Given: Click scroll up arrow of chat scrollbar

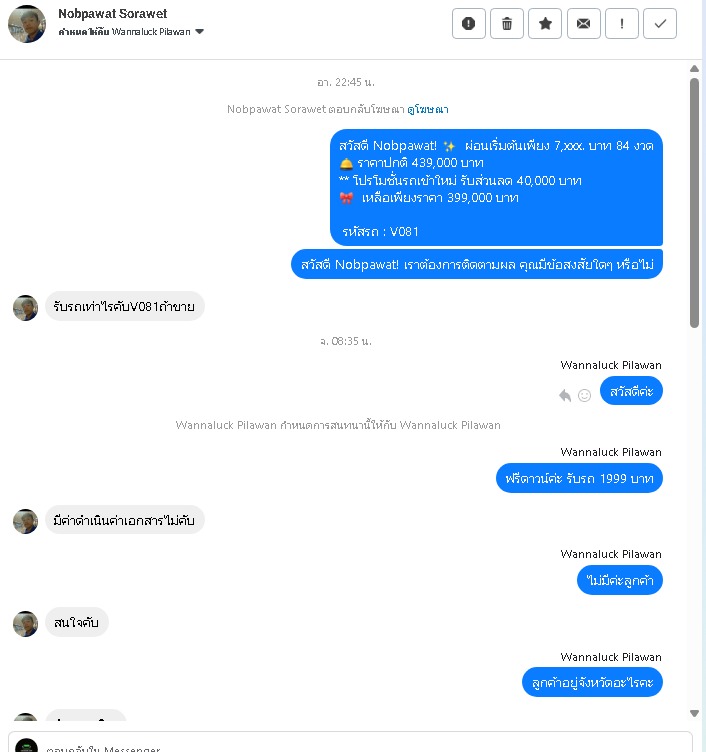Looking at the screenshot, I should click(694, 69).
